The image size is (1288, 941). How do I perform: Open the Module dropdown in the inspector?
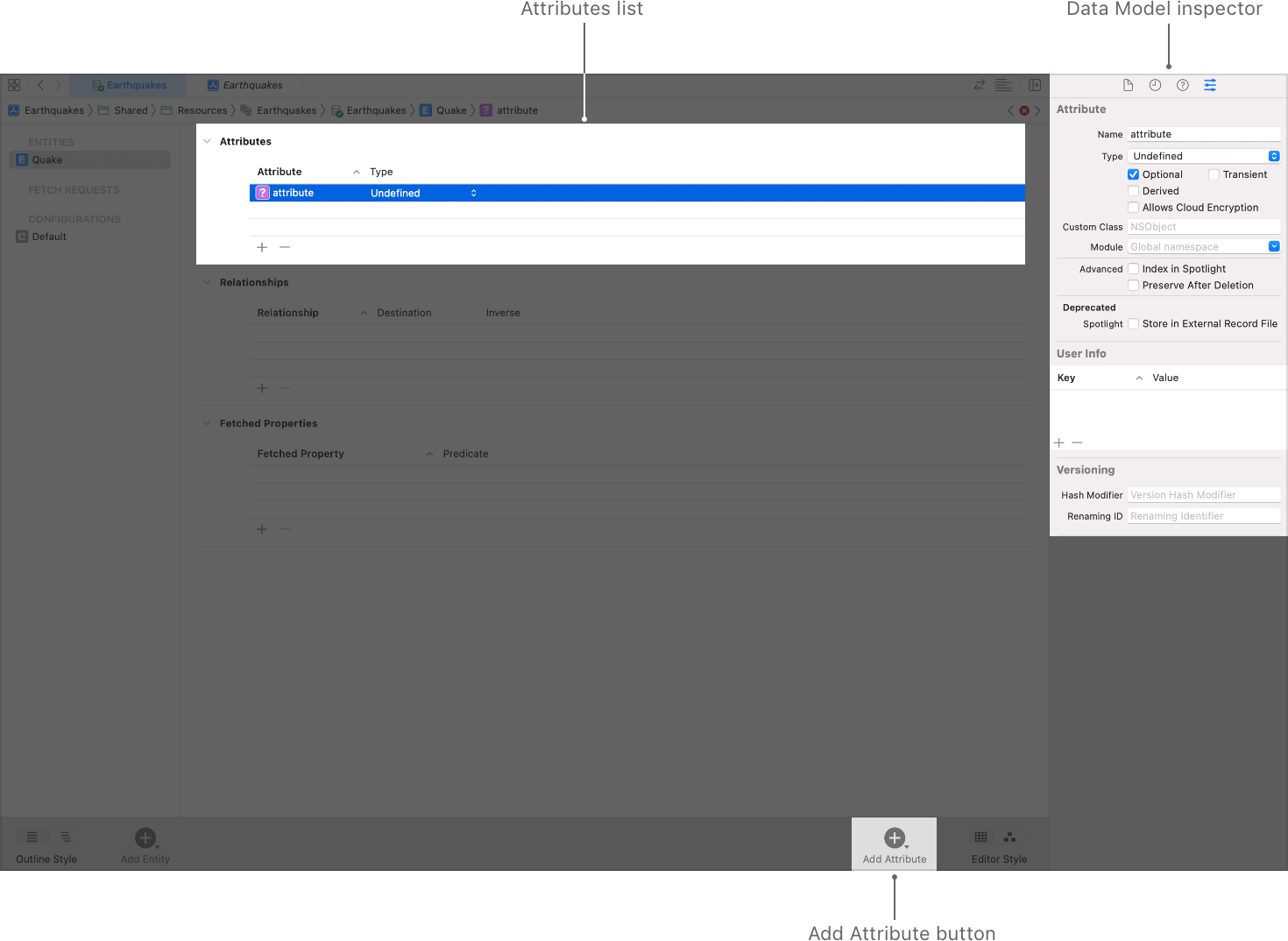(1273, 246)
